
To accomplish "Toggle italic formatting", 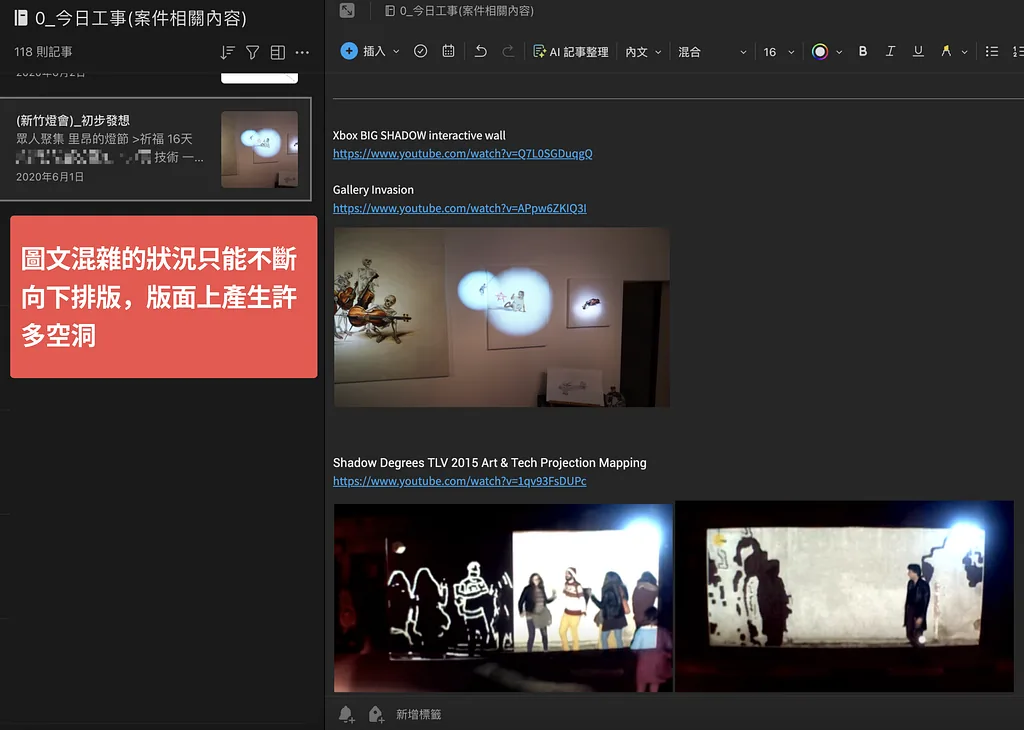I will [890, 51].
